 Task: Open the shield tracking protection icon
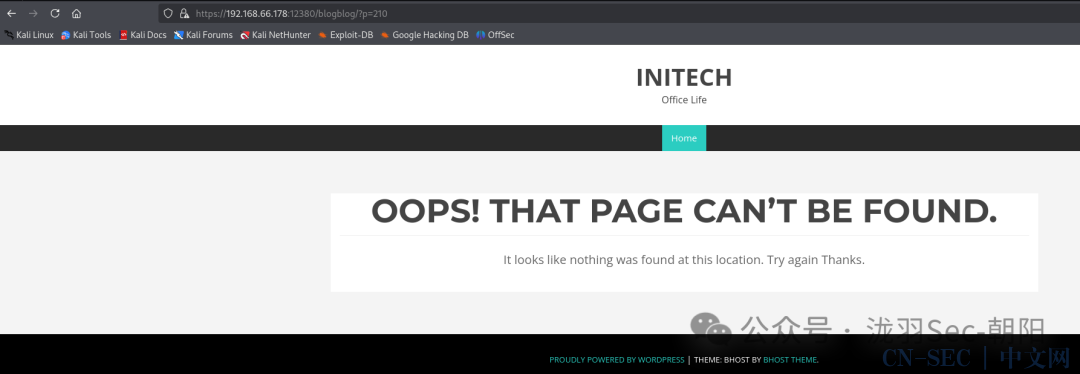coord(167,13)
